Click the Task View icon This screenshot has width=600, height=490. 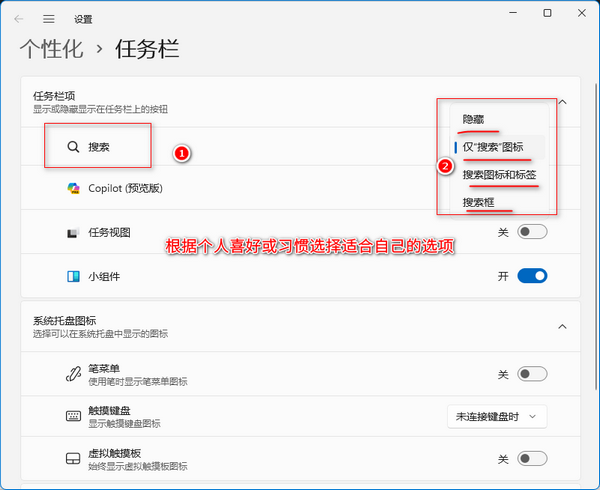(73, 233)
